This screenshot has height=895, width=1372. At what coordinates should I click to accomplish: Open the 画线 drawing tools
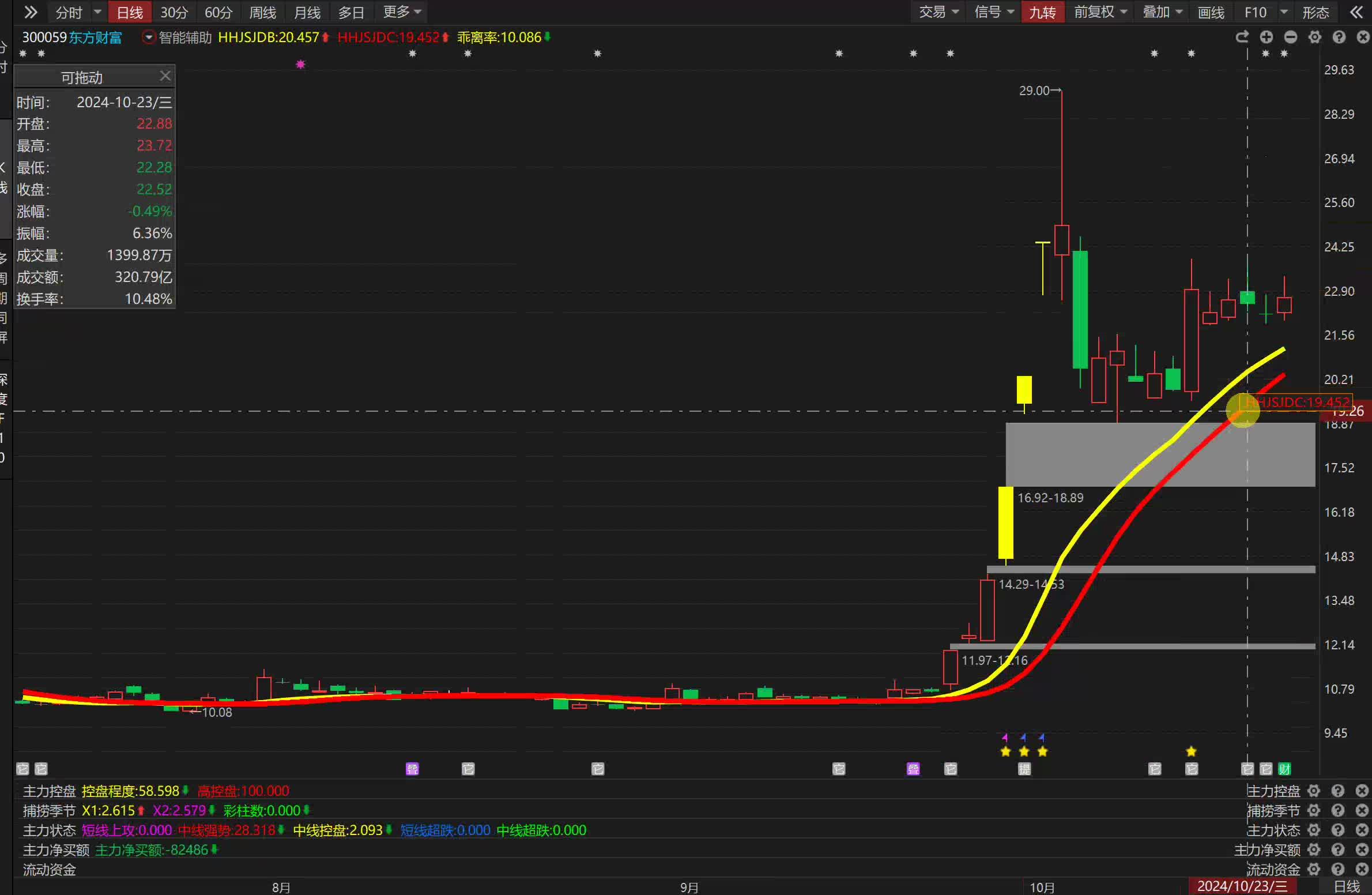(x=1211, y=12)
